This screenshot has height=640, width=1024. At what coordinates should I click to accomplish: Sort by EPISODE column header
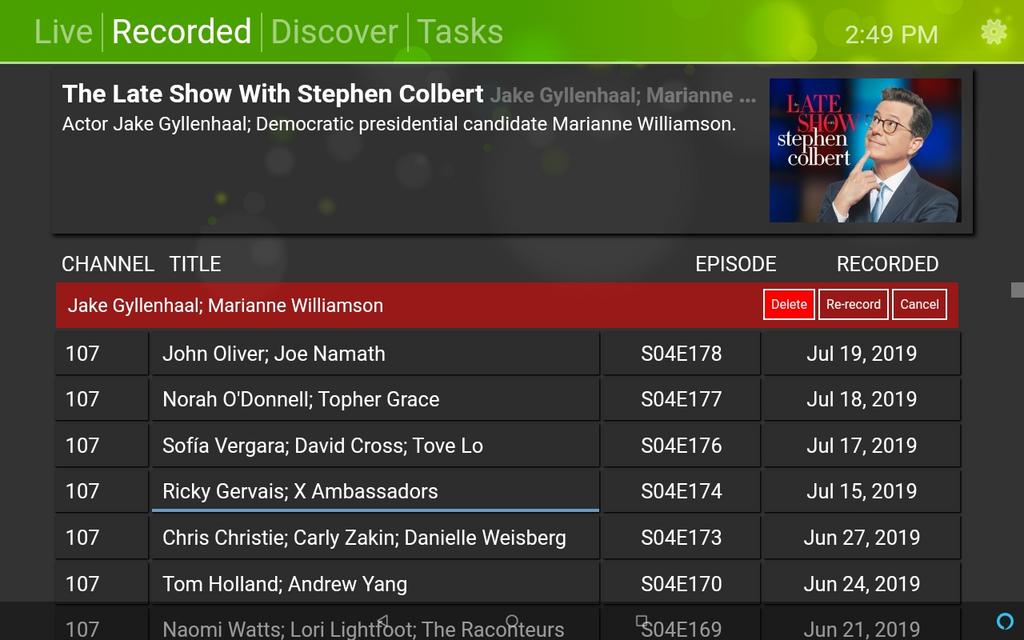[x=735, y=264]
